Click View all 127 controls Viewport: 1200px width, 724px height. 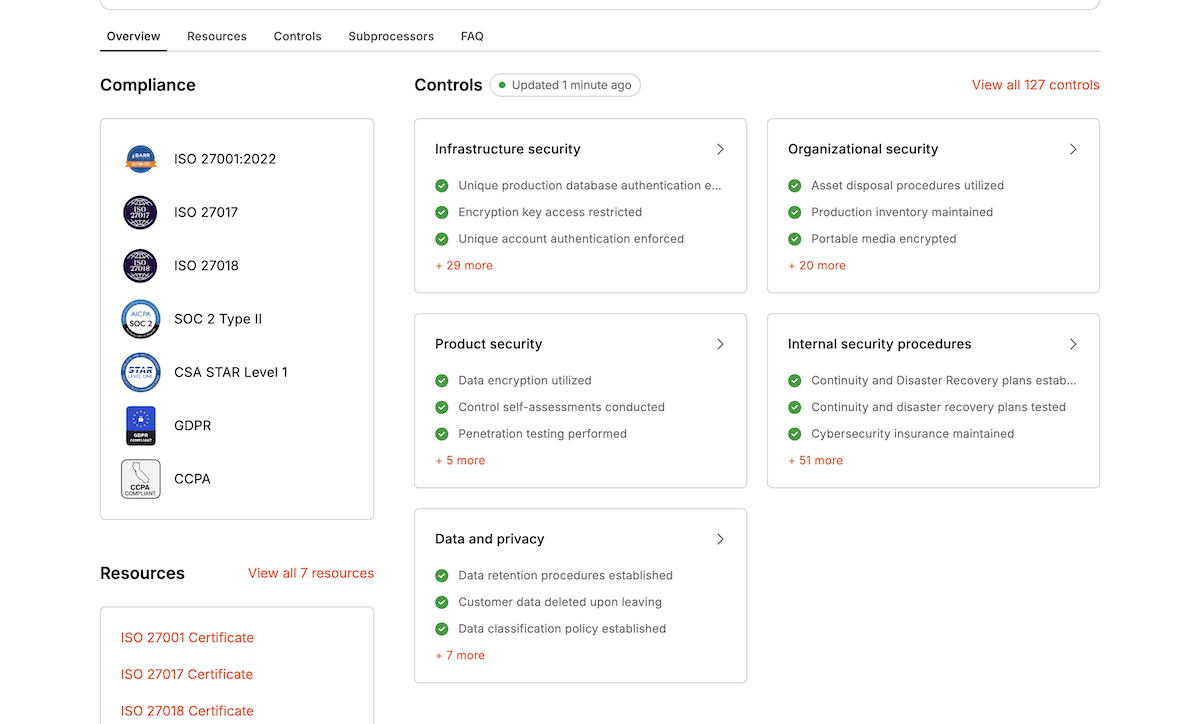click(1035, 85)
